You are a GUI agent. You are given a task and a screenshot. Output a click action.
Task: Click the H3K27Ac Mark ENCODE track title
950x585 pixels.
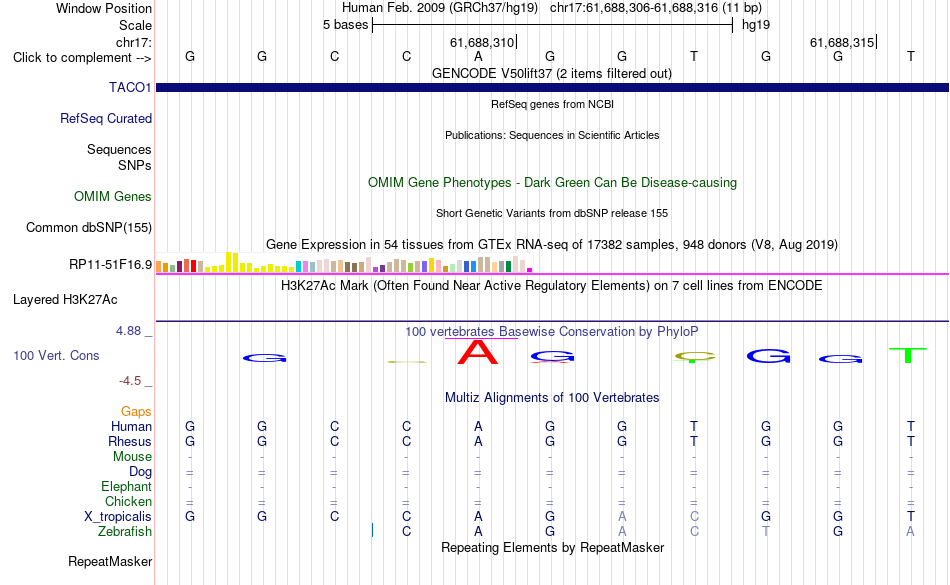click(x=552, y=285)
